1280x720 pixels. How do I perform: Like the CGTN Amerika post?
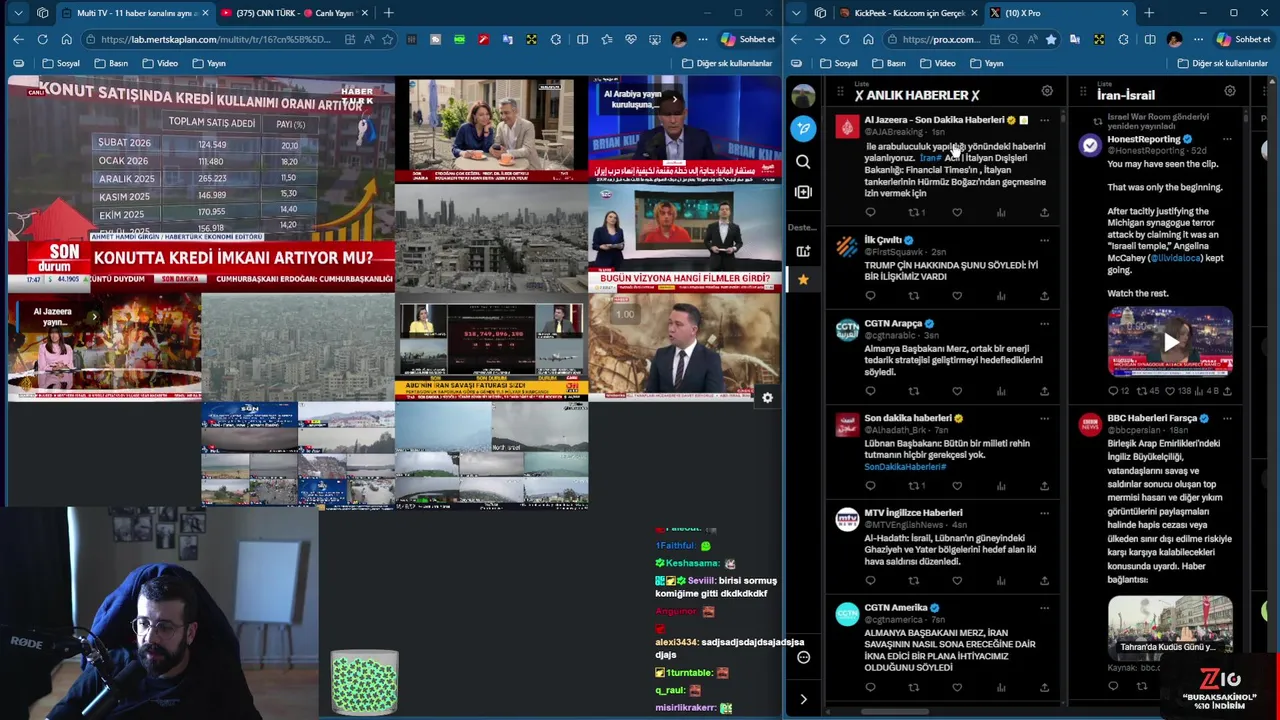[957, 687]
